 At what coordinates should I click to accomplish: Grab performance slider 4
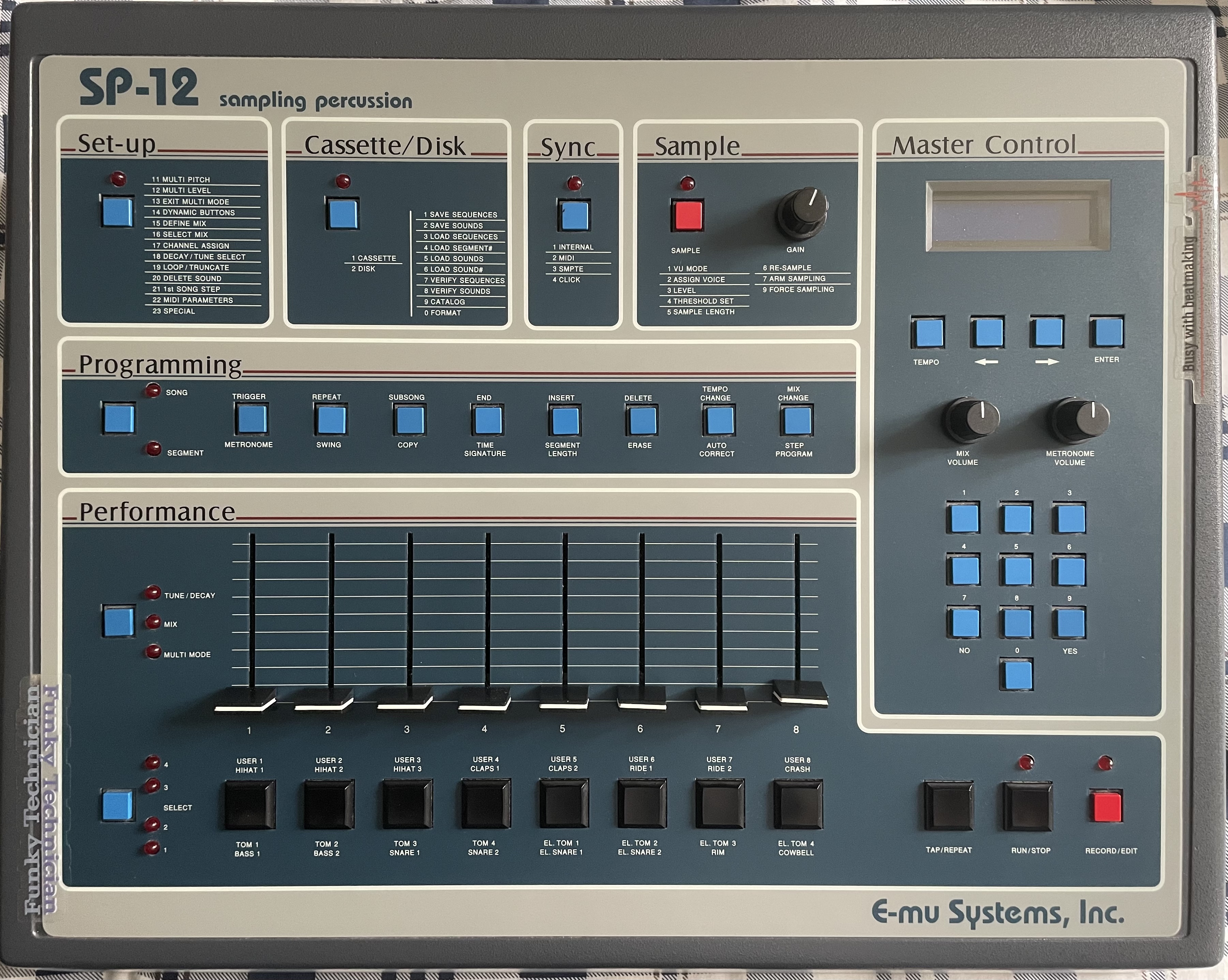(x=484, y=699)
